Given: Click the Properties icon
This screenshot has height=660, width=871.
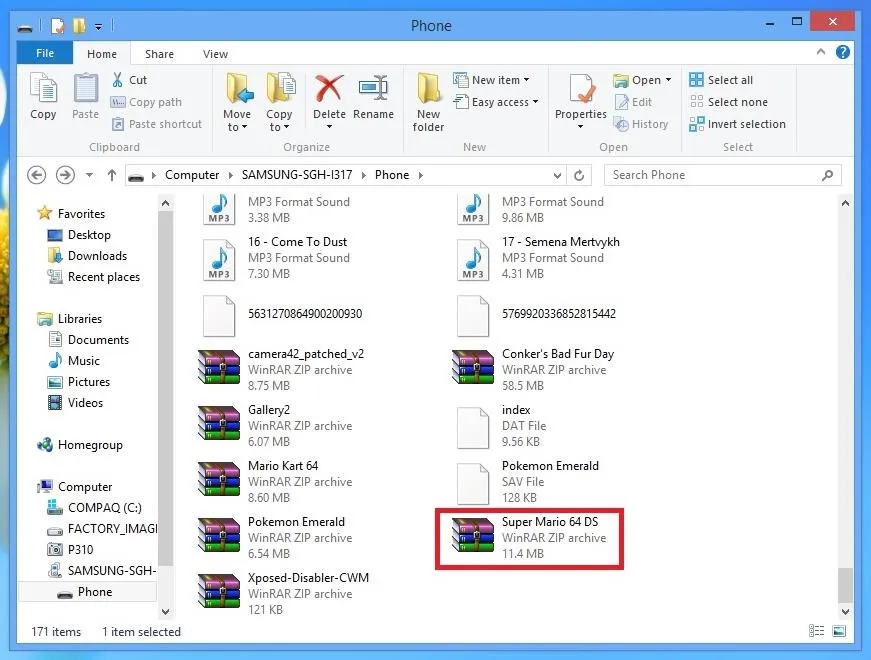Looking at the screenshot, I should click(581, 89).
